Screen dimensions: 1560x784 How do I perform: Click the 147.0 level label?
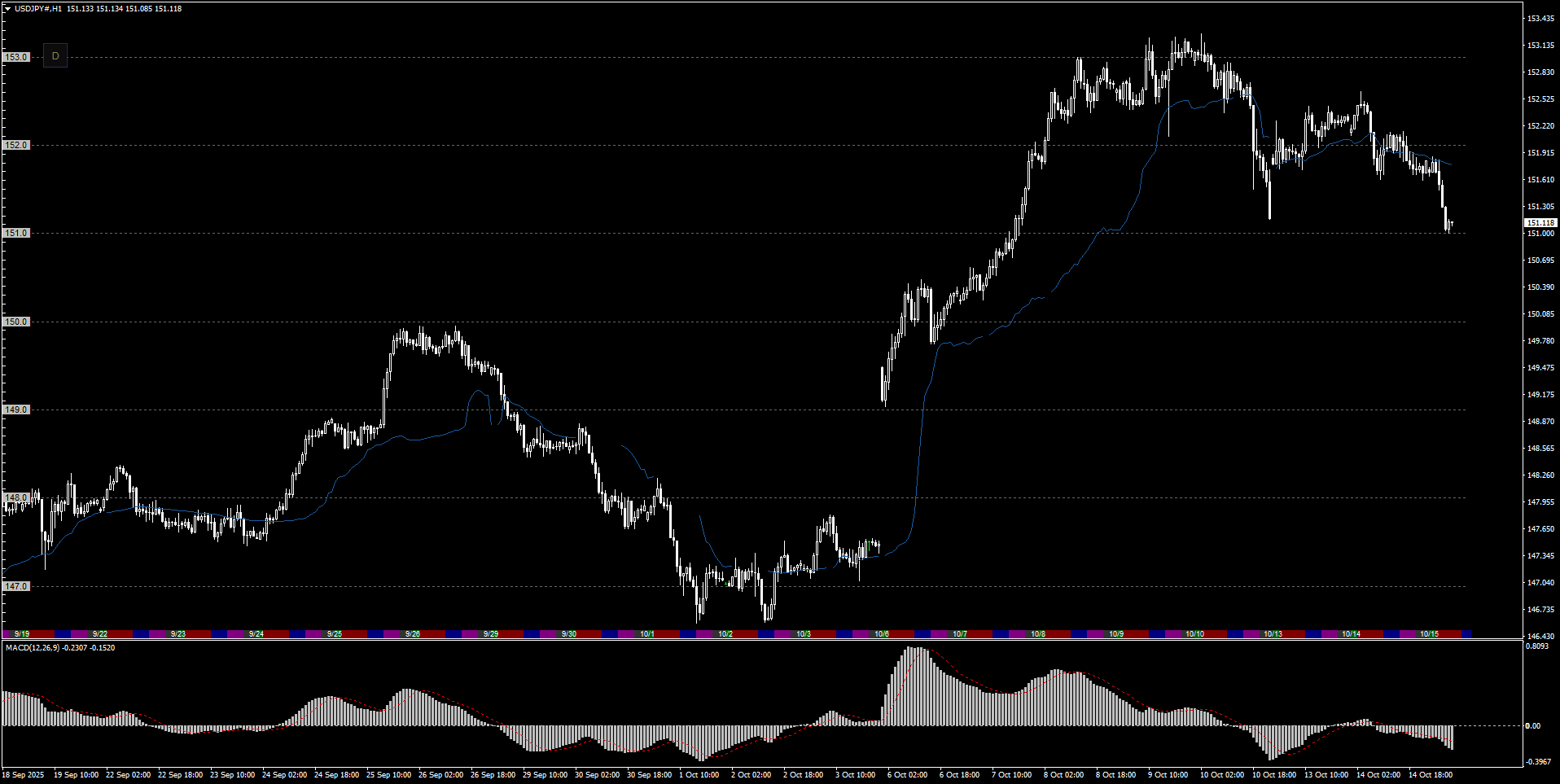click(16, 586)
